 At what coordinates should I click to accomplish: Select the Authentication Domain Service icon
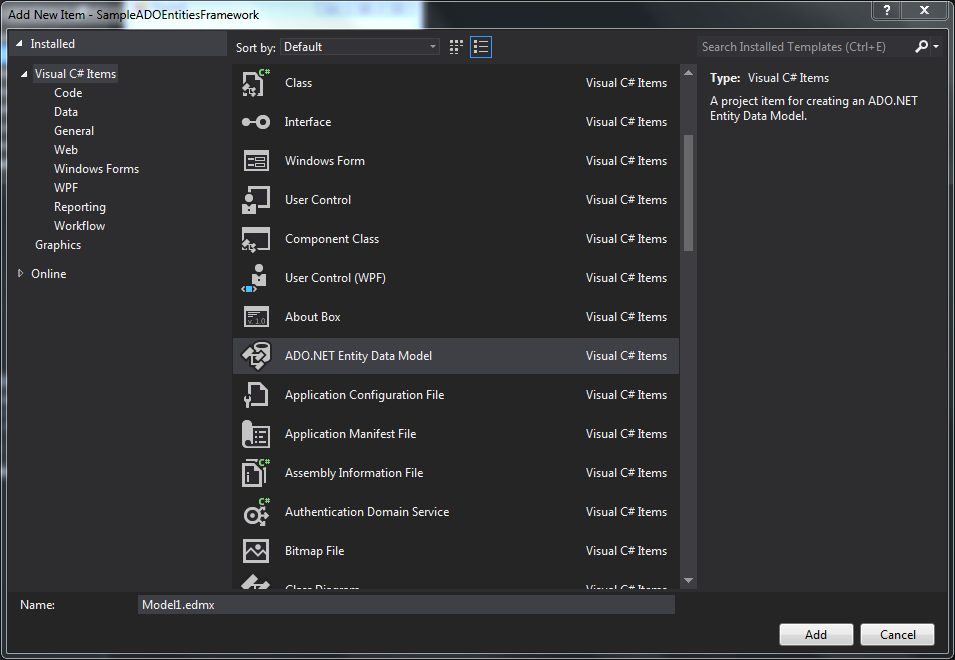pyautogui.click(x=256, y=511)
